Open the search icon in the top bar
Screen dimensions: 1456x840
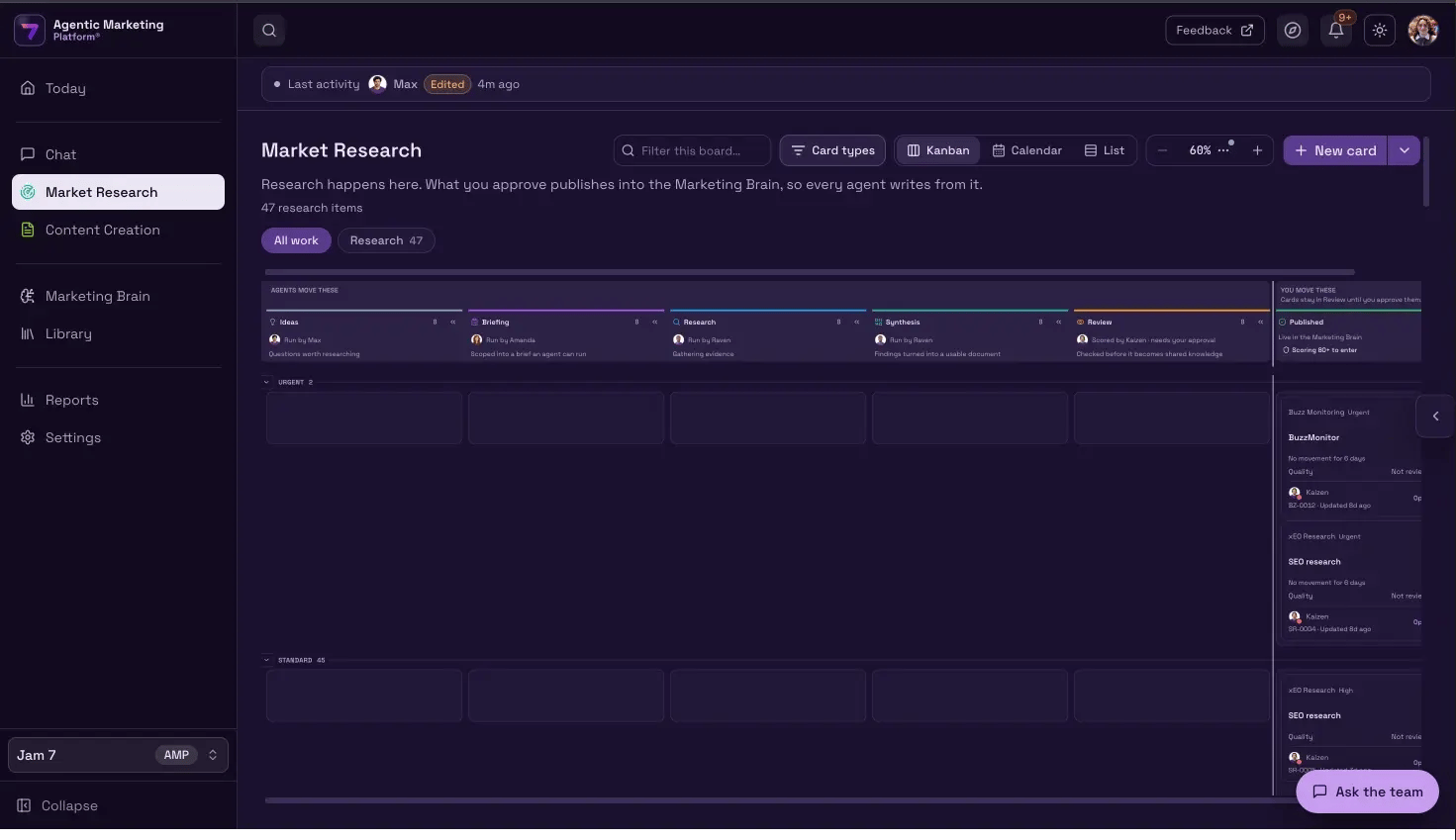coord(269,31)
